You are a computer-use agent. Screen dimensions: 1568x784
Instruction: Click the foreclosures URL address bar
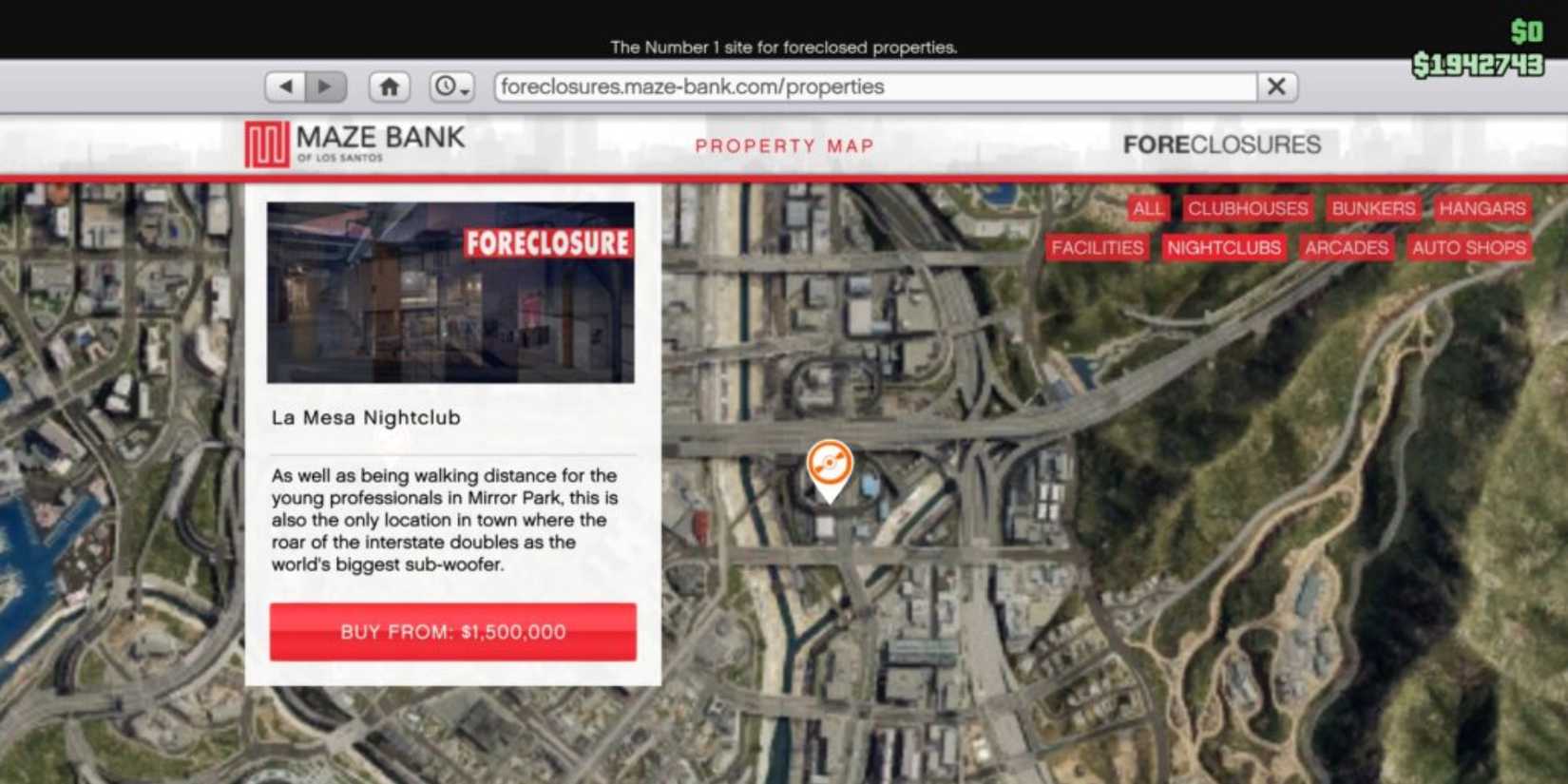coord(875,86)
